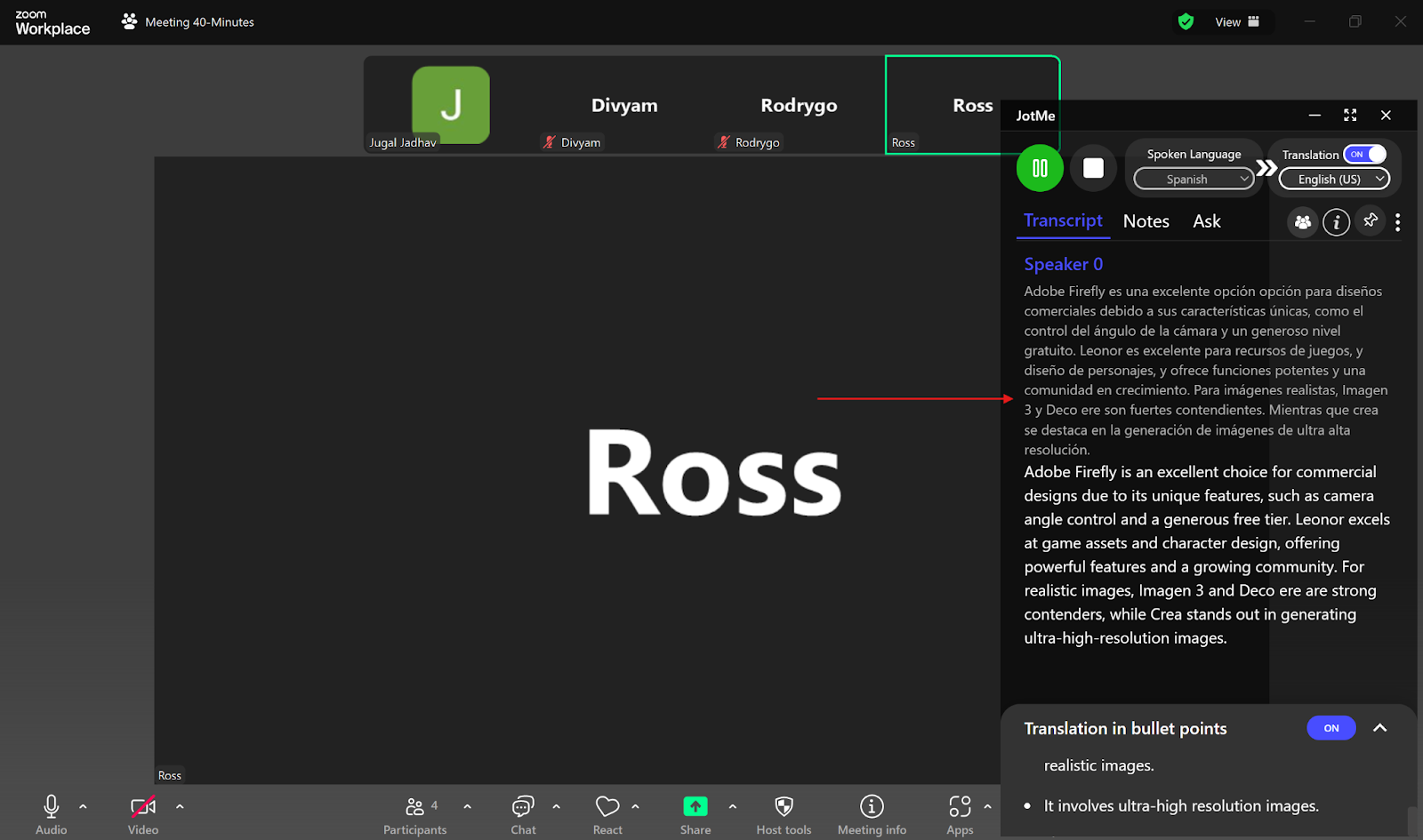Close the JotMe panel
1423x840 pixels.
tap(1386, 115)
